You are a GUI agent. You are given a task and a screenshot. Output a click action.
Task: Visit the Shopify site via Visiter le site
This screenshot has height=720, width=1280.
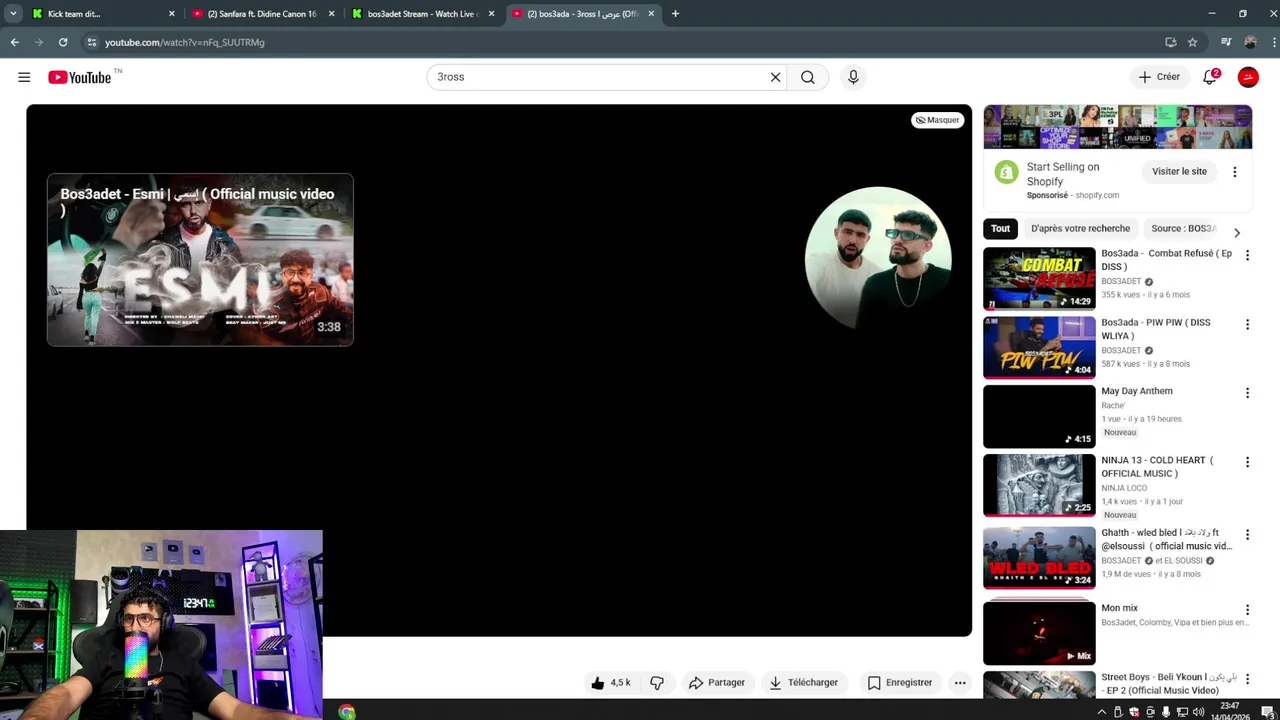1179,171
